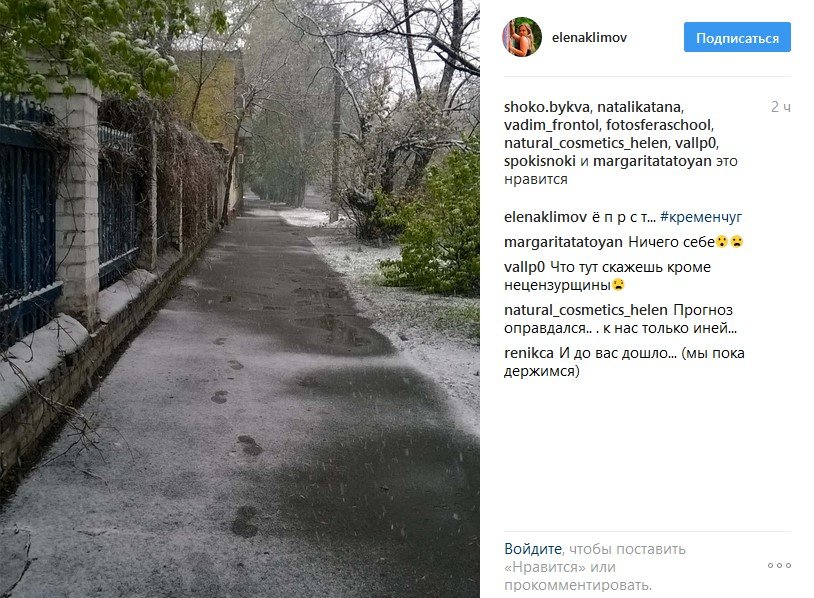This screenshot has height=598, width=814.
Task: Open natalikatana liker profile
Action: pyautogui.click(x=639, y=107)
